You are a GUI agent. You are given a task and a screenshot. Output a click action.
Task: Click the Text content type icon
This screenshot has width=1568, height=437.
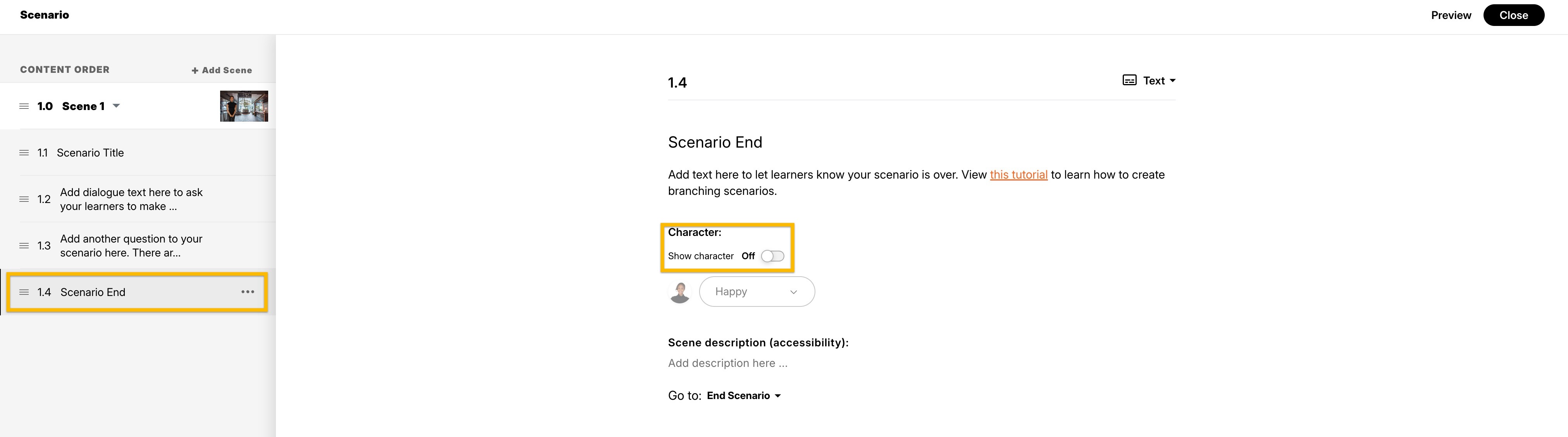point(1129,80)
